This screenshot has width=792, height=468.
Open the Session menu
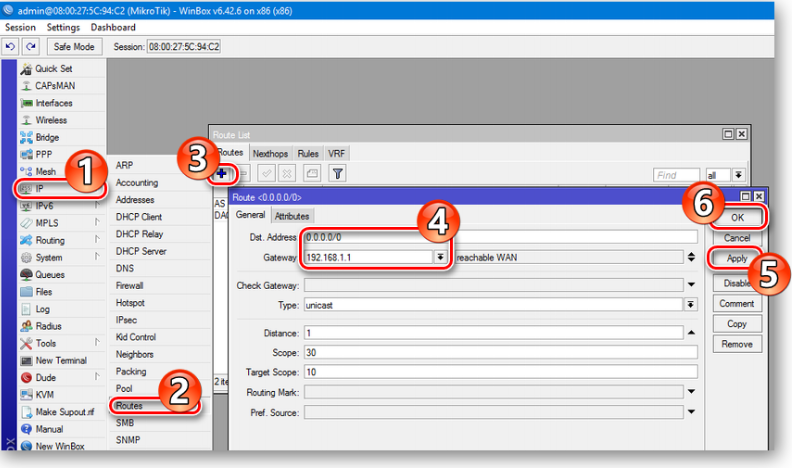20,27
